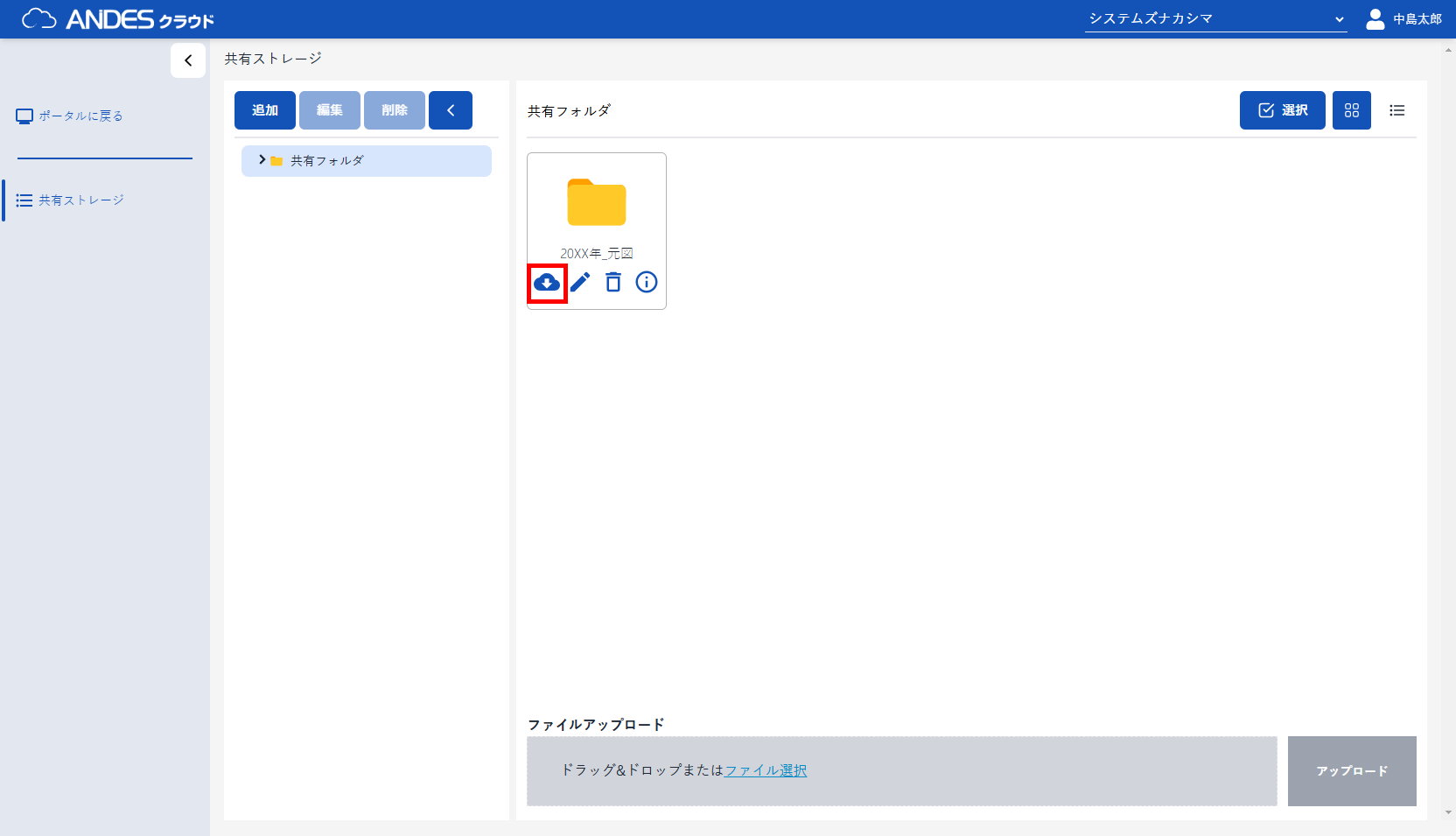Click the user profile icon for 中島太郎
The image size is (1456, 836).
1375,19
